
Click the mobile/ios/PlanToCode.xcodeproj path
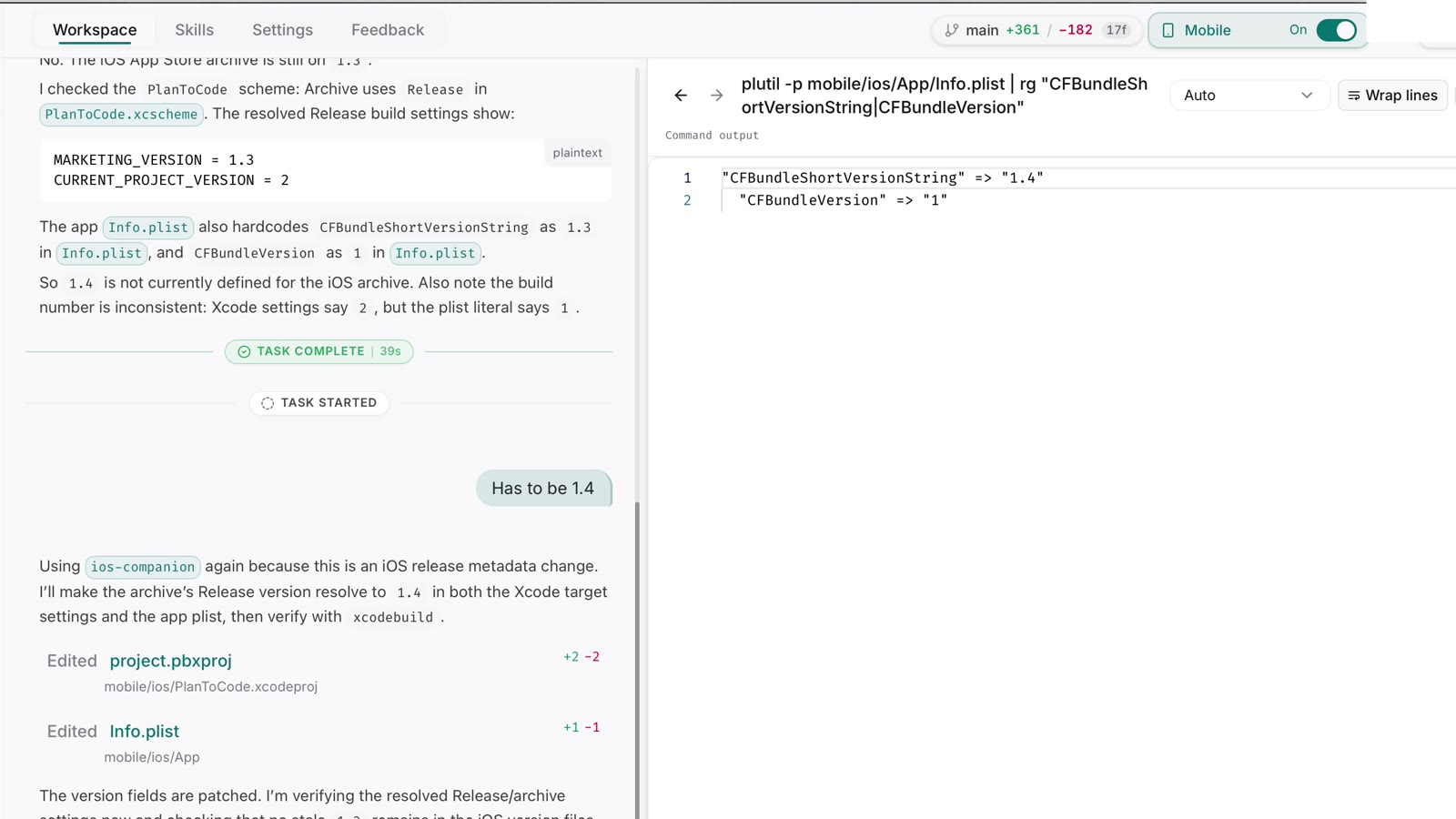point(211,687)
